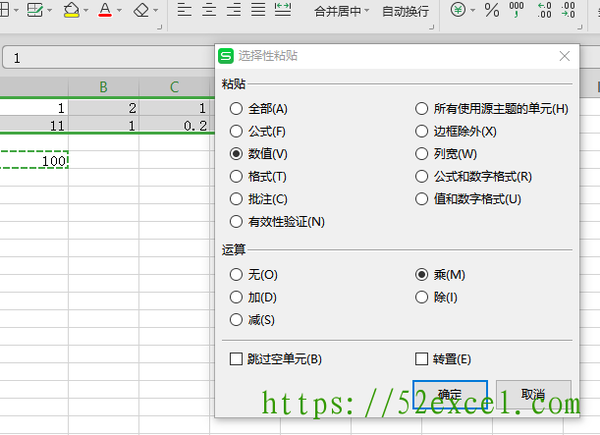Open font color dropdown arrow
The image size is (600, 435).
click(x=119, y=10)
